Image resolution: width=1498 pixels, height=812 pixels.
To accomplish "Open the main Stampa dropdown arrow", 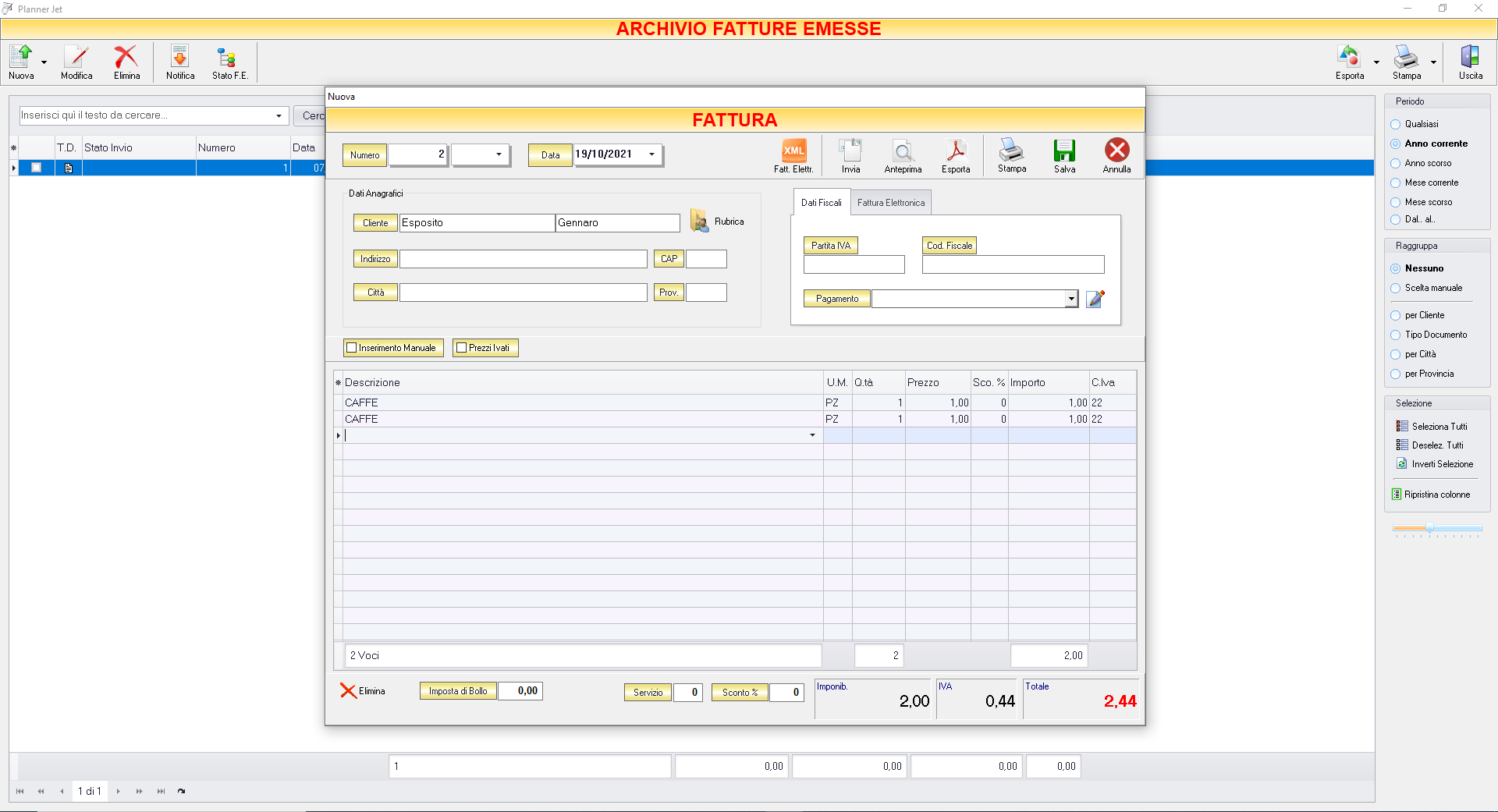I will point(1433,62).
